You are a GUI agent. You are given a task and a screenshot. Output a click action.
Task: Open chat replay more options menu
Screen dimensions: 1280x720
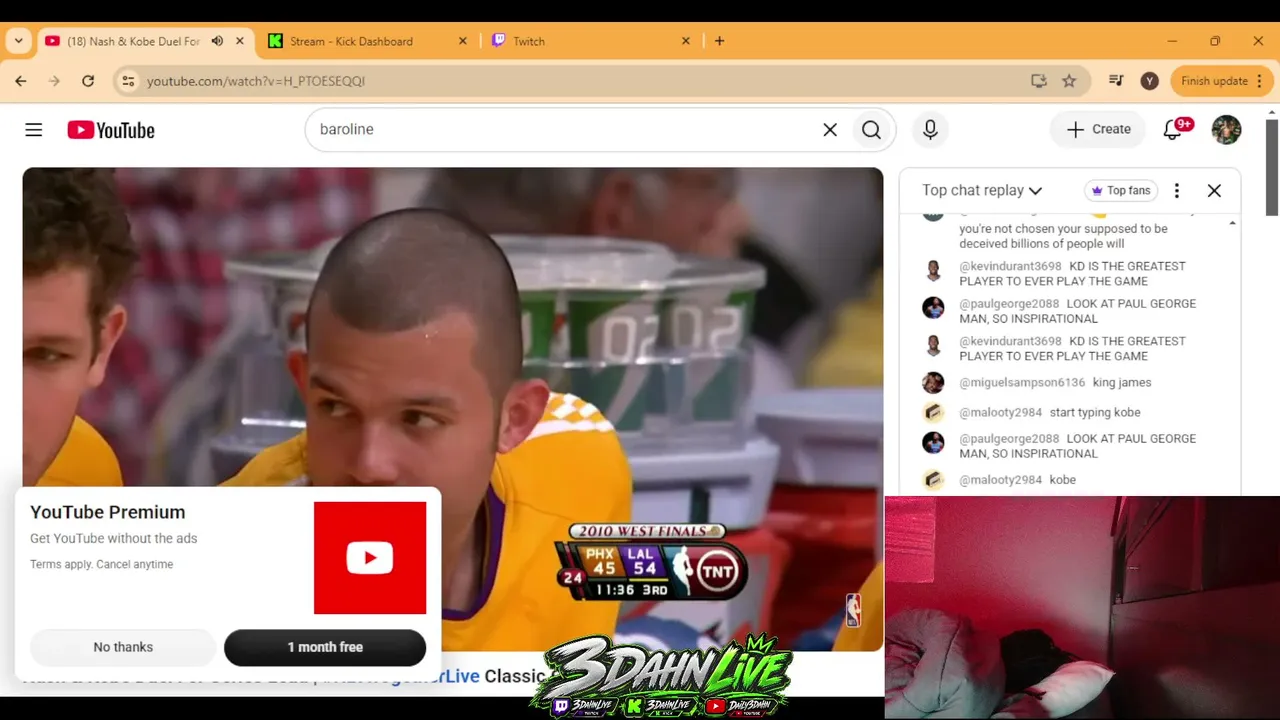pos(1177,190)
